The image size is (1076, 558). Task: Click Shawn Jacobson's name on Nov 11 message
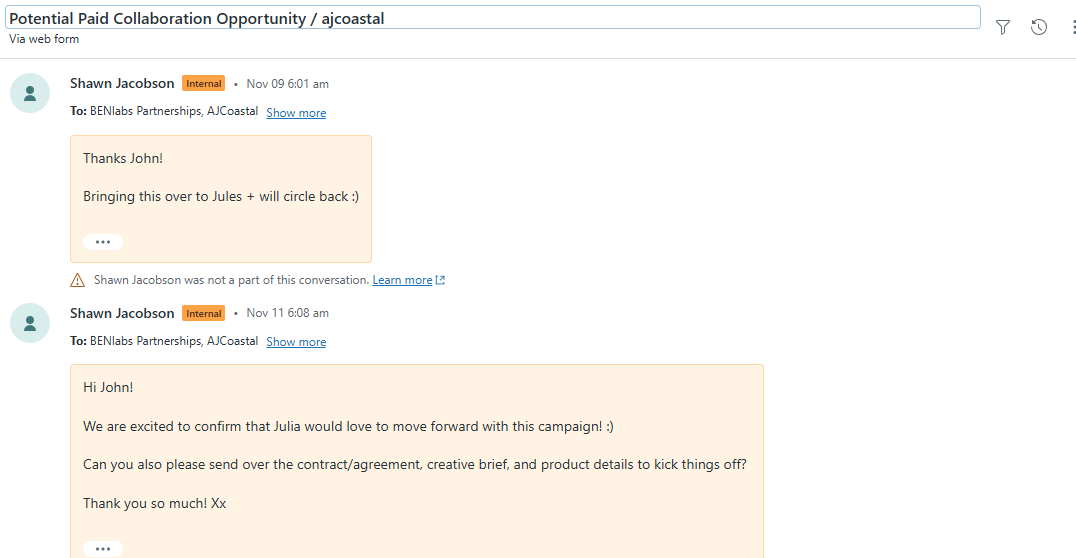(122, 313)
